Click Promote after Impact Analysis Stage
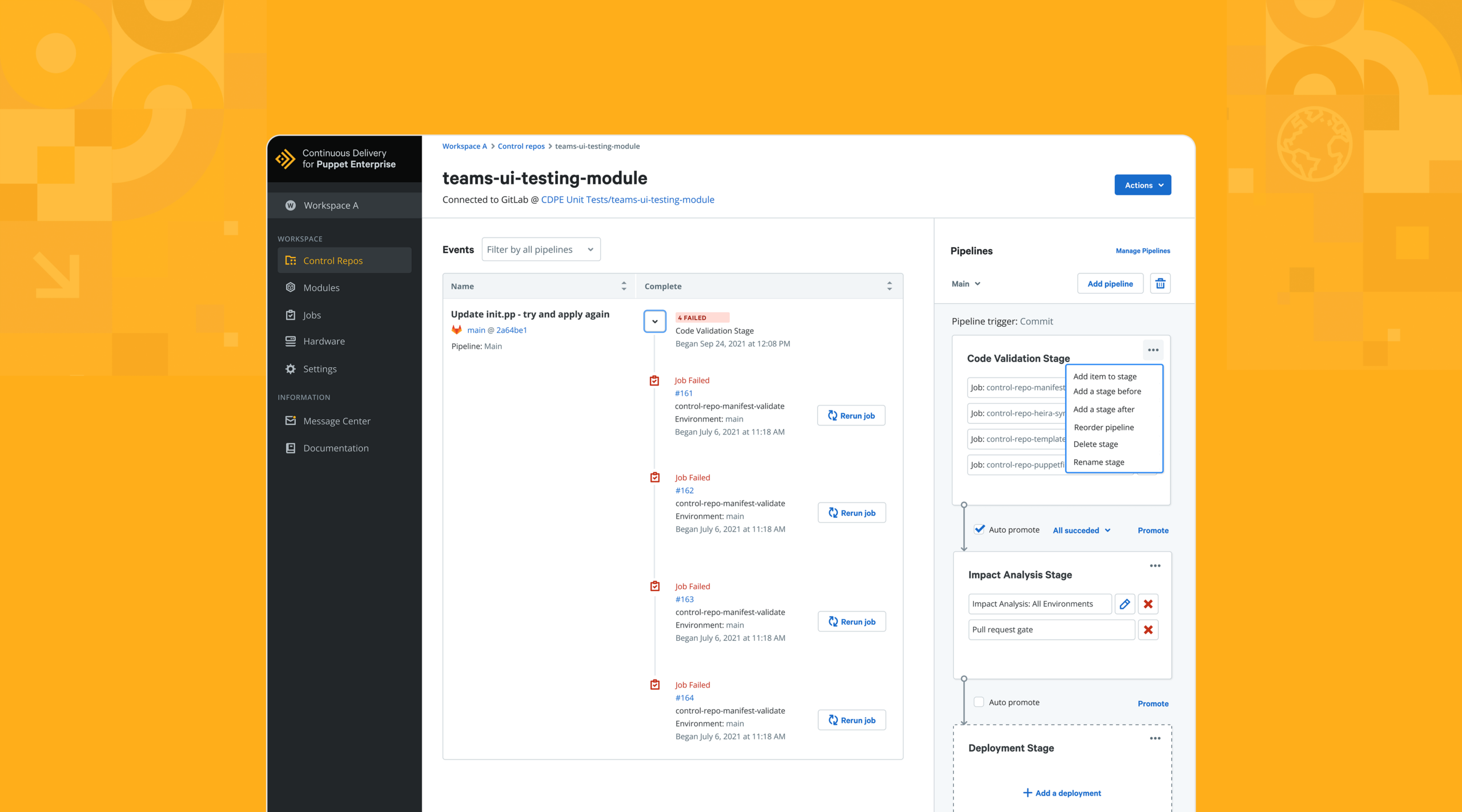Image resolution: width=1462 pixels, height=812 pixels. (x=1153, y=704)
